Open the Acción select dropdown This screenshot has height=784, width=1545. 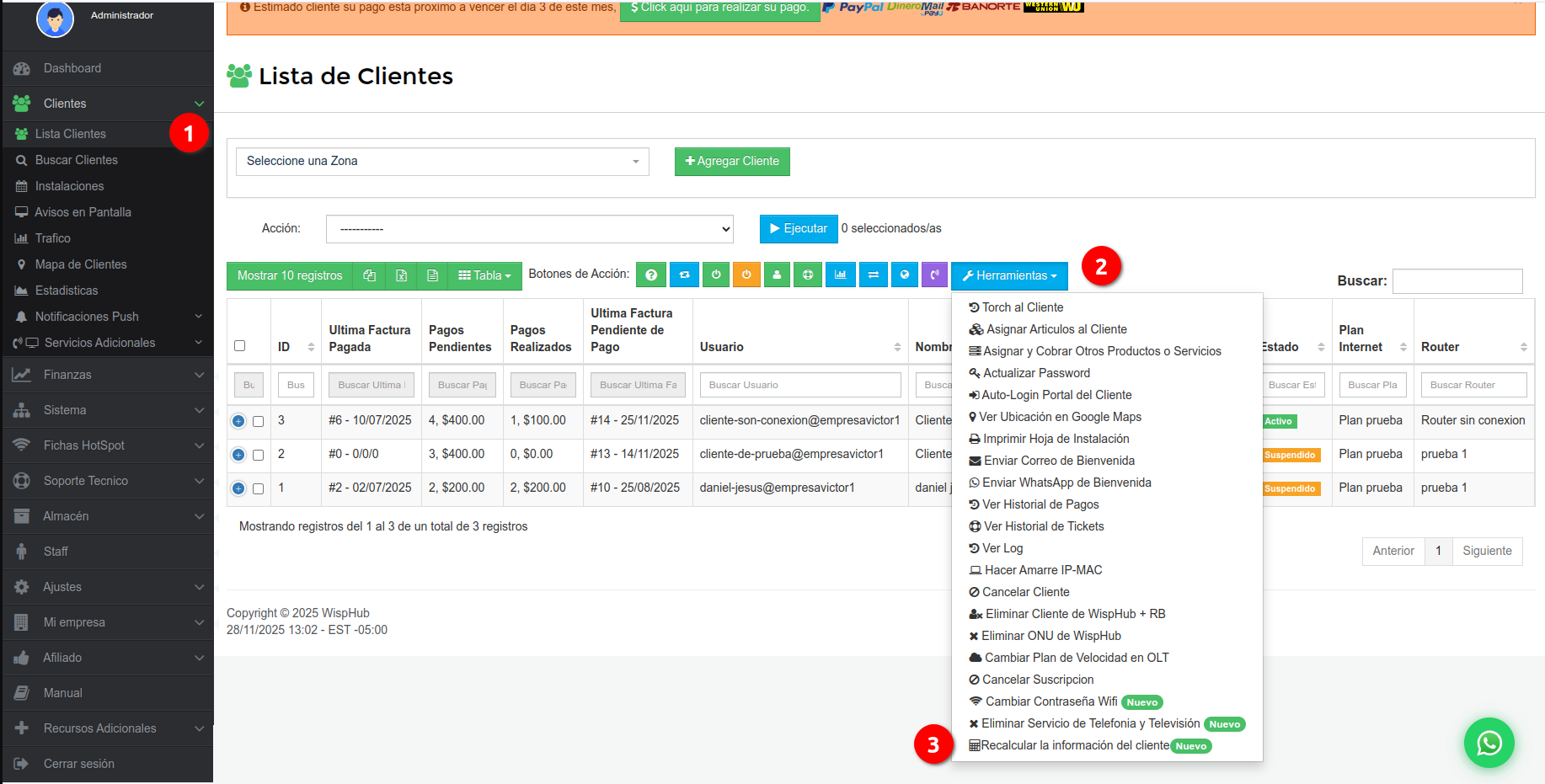point(529,229)
